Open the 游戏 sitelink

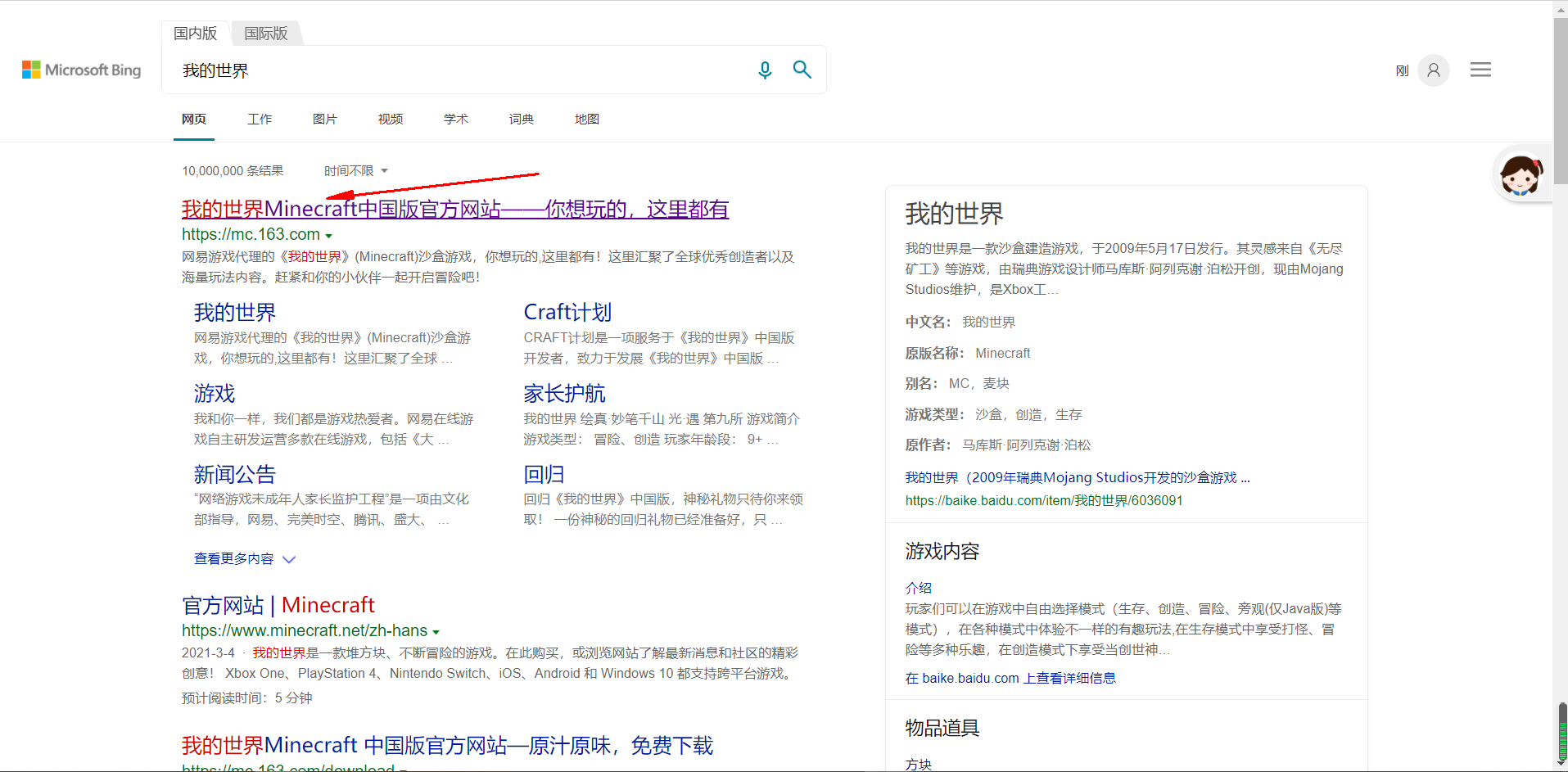tap(215, 394)
